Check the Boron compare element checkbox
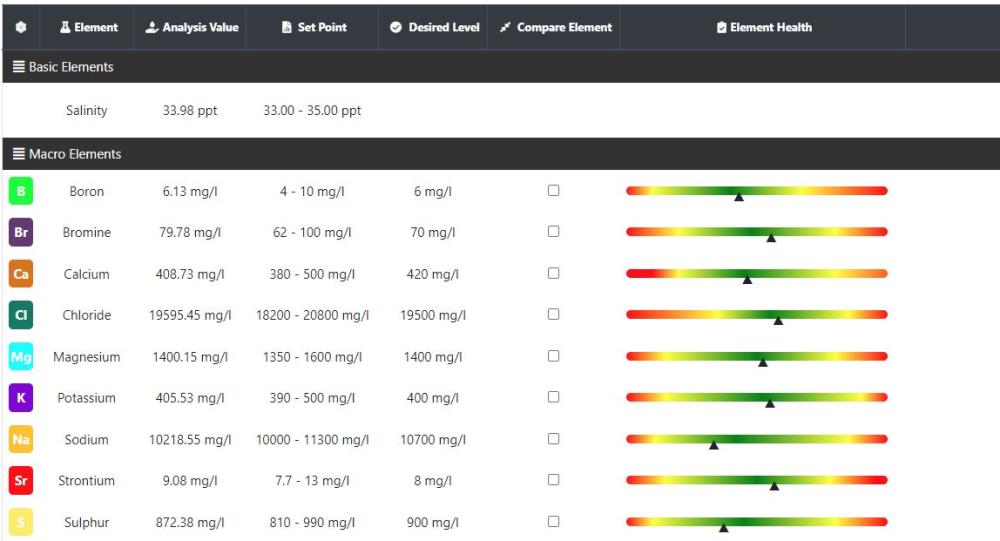 tap(554, 190)
